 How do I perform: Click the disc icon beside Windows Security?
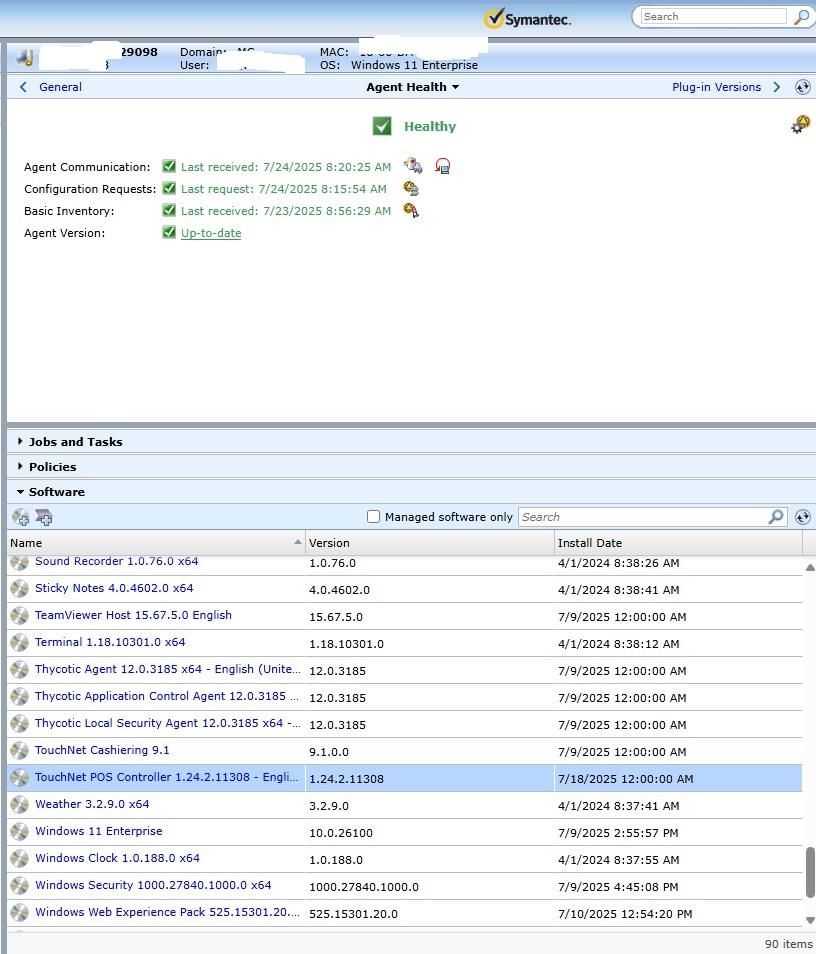coord(19,885)
